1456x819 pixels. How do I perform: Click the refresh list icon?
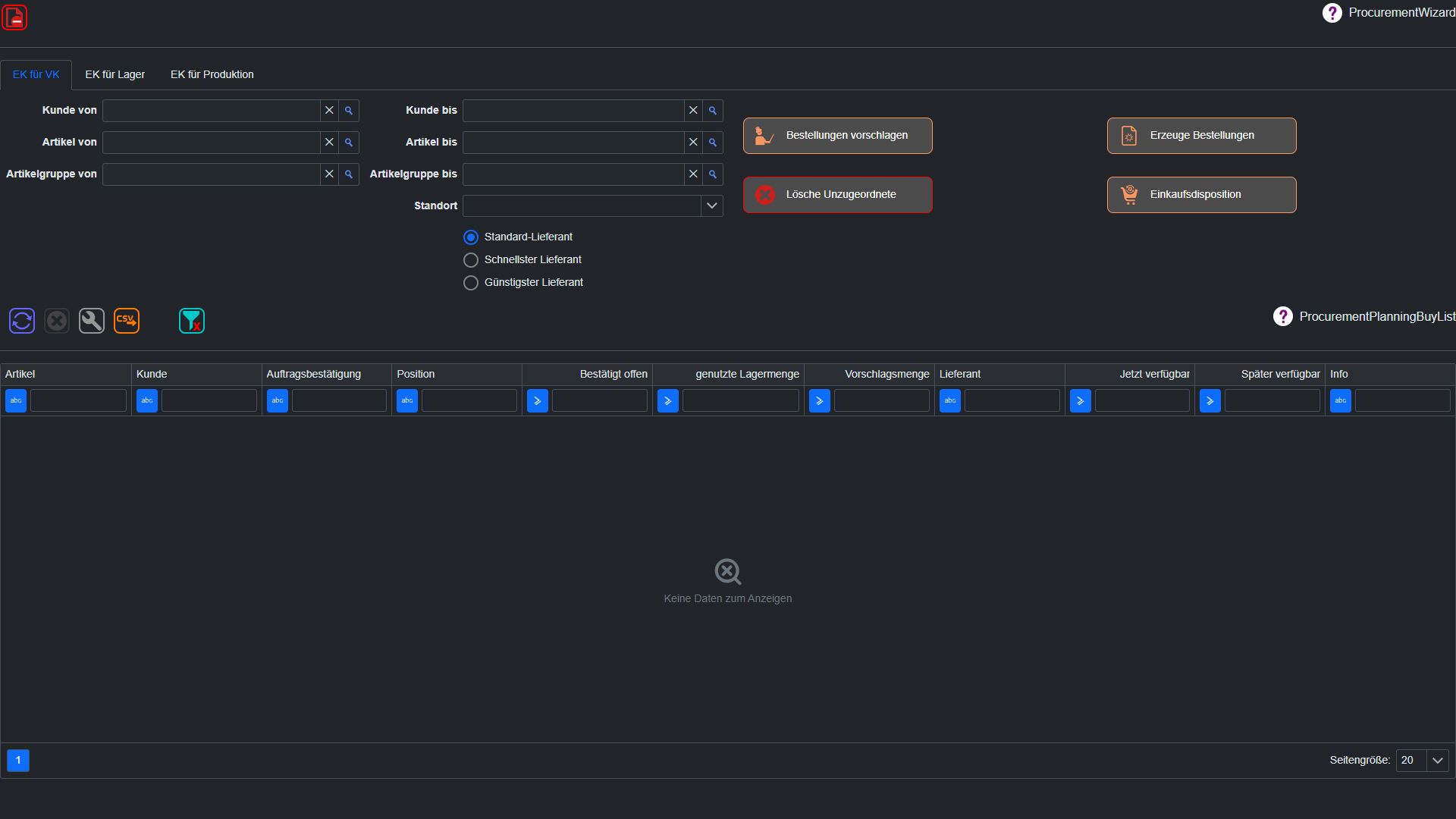coord(22,321)
